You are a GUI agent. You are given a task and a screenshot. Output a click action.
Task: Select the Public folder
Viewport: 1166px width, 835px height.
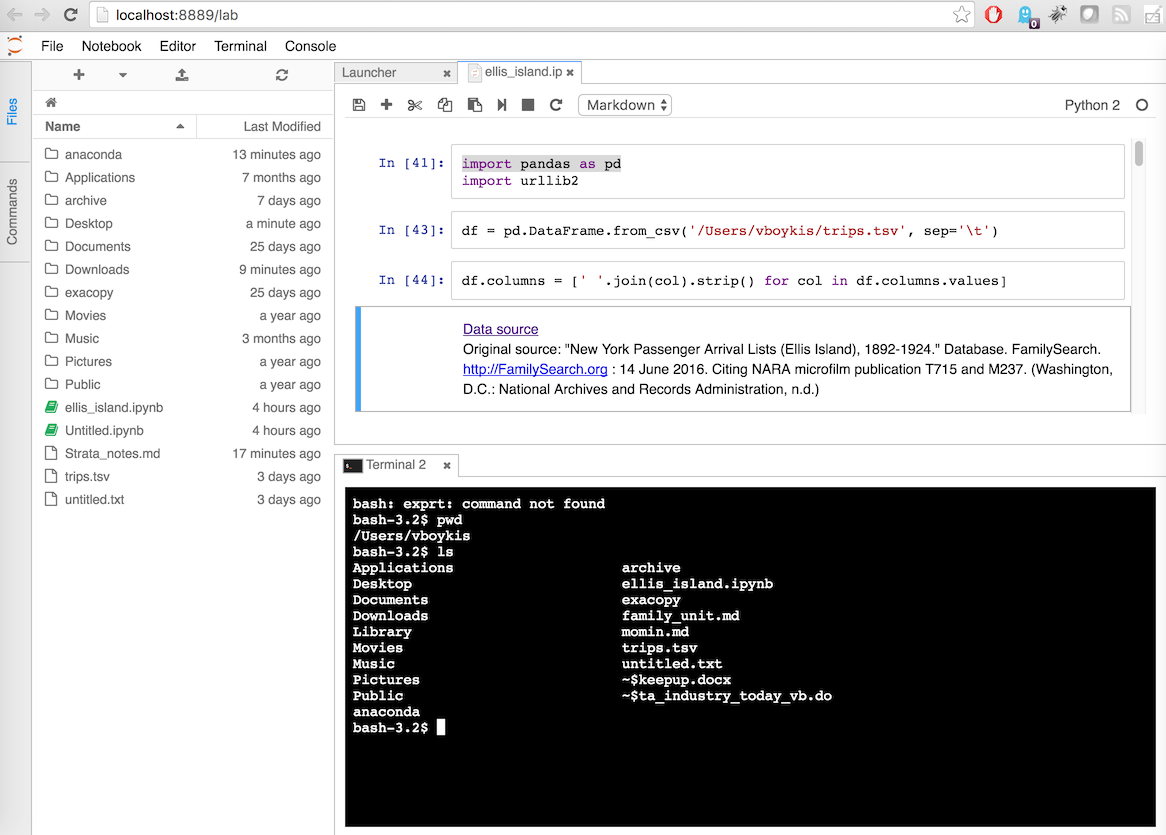pyautogui.click(x=183, y=384)
